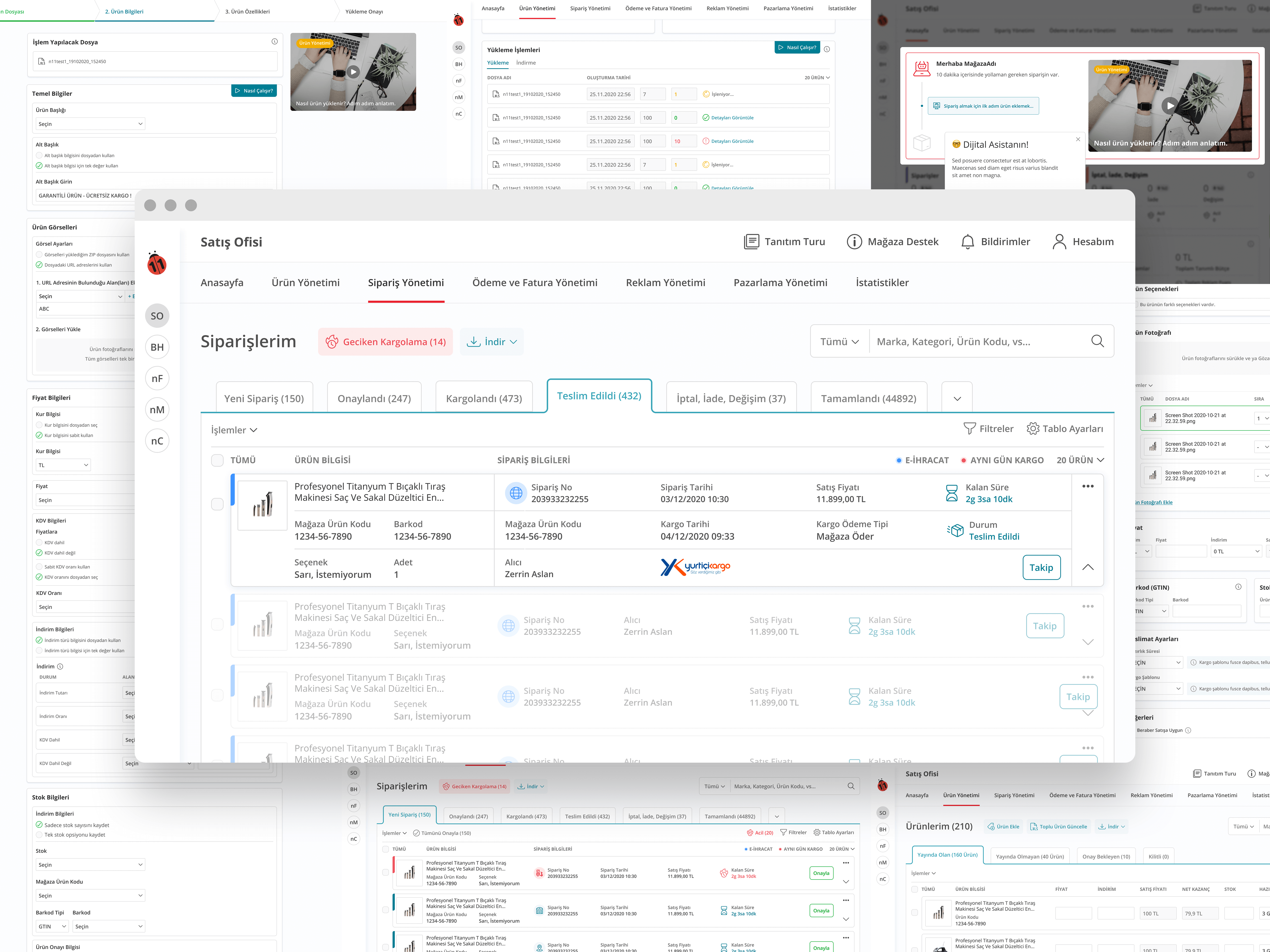The height and width of the screenshot is (952, 1270).
Task: Open the İndir dropdown in front Siparişlerim
Action: click(492, 341)
